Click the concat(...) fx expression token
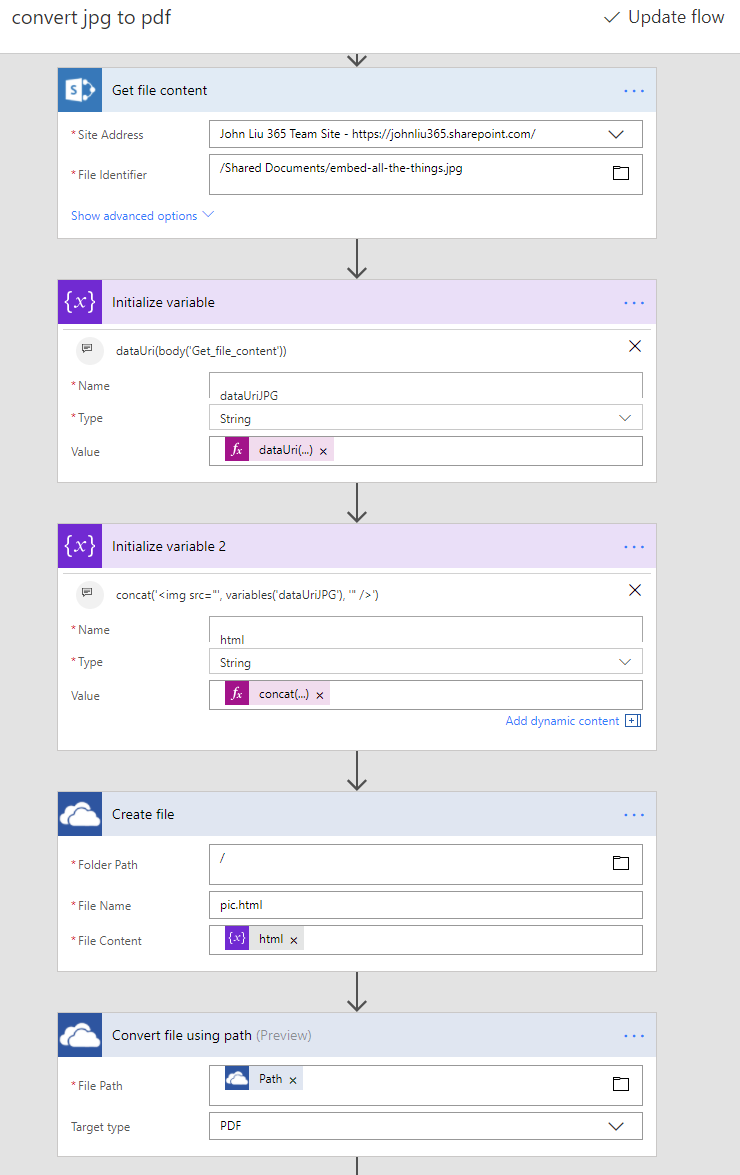 coord(283,694)
